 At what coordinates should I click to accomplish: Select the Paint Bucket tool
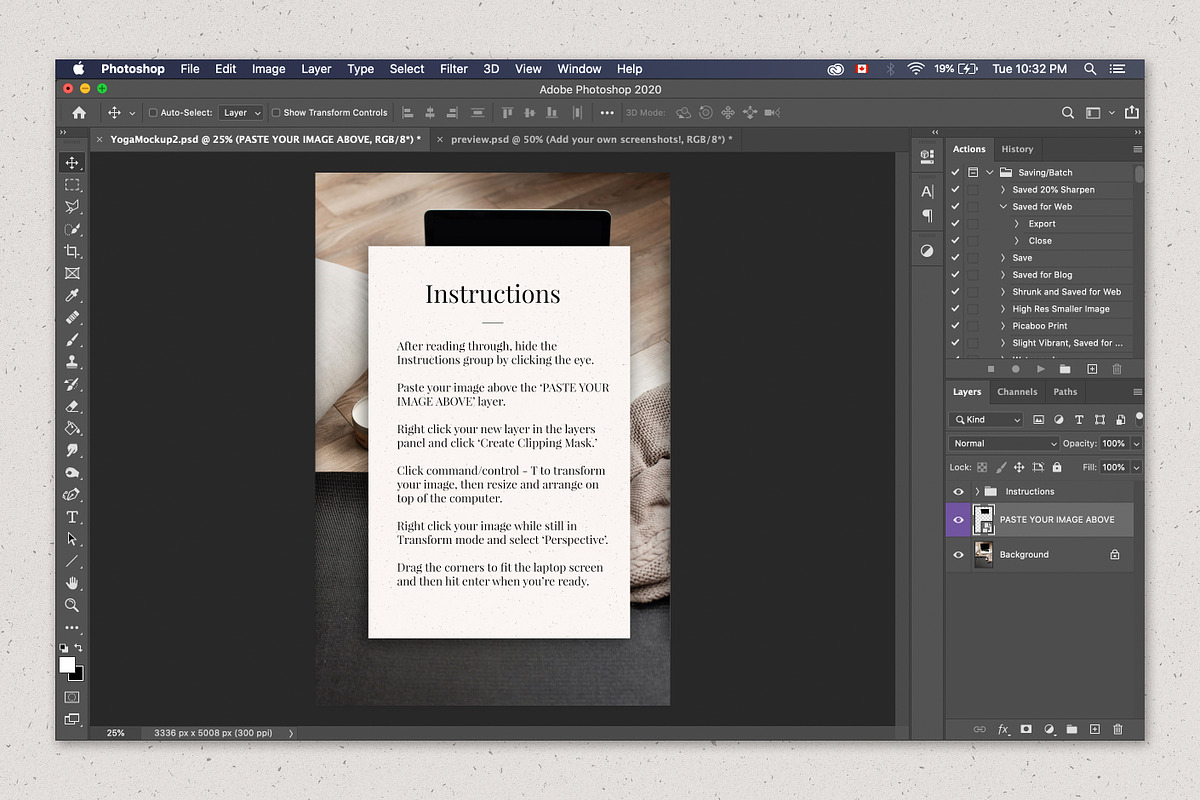pos(72,428)
